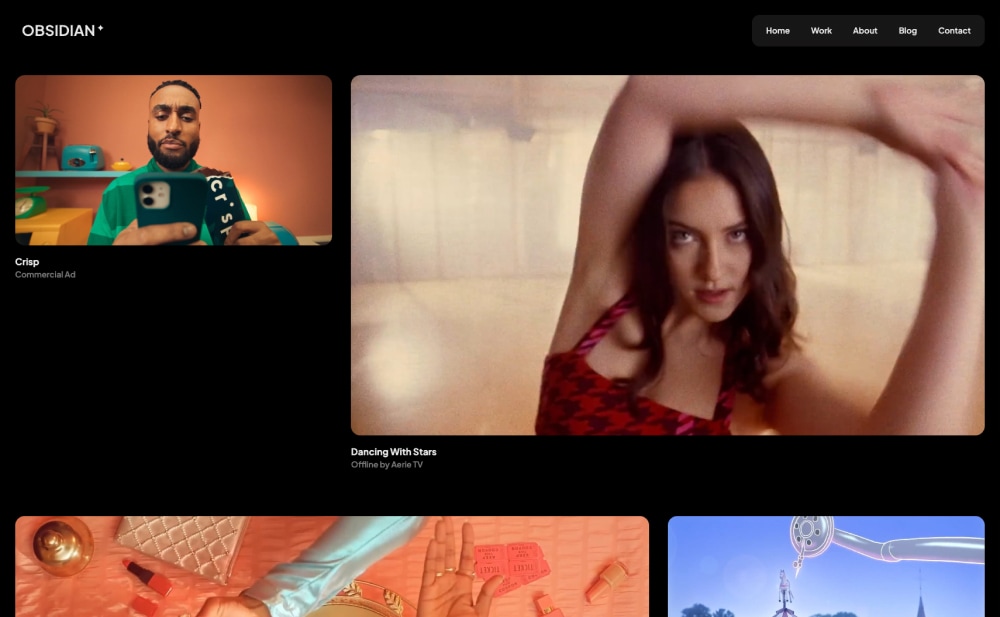
Task: Open the Contact page
Action: pyautogui.click(x=954, y=31)
